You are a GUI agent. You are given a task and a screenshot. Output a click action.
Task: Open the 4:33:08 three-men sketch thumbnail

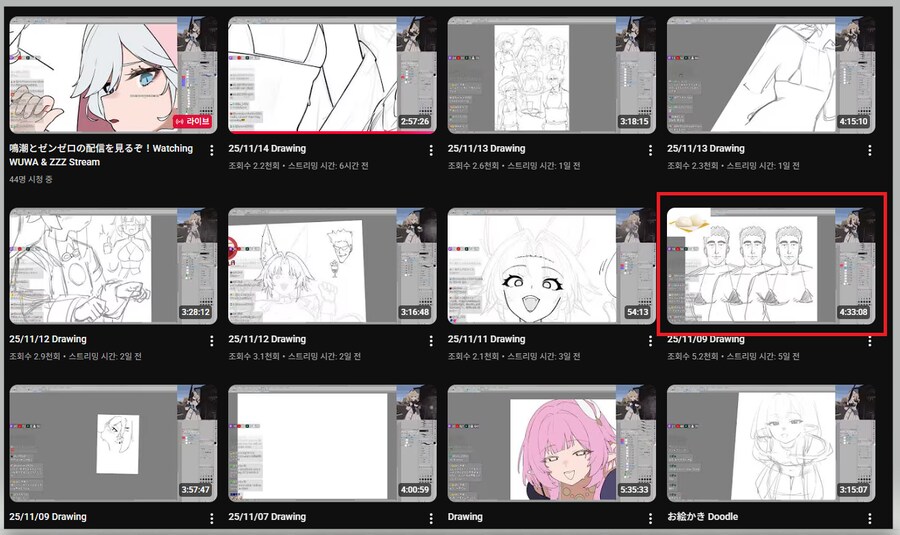(x=771, y=266)
